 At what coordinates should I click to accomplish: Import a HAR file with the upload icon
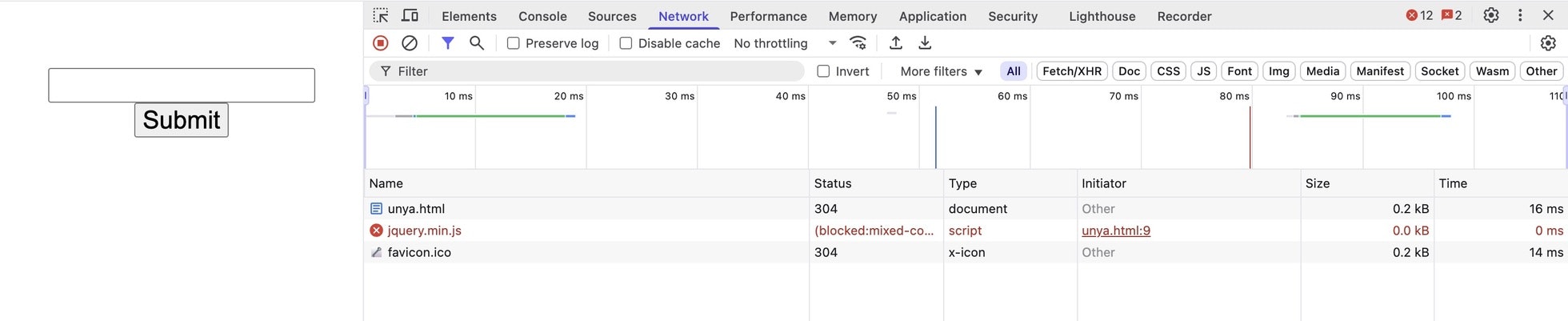pos(896,43)
